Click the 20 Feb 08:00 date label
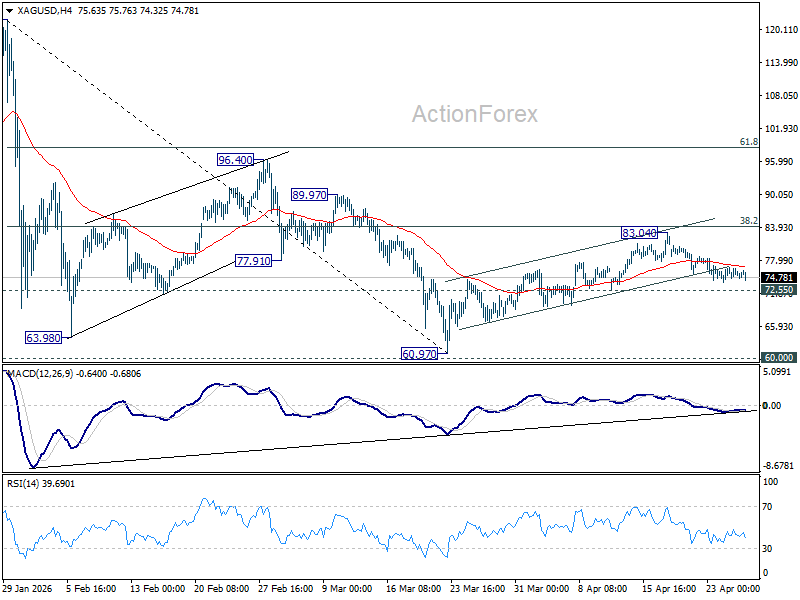The image size is (800, 600). pos(221,588)
